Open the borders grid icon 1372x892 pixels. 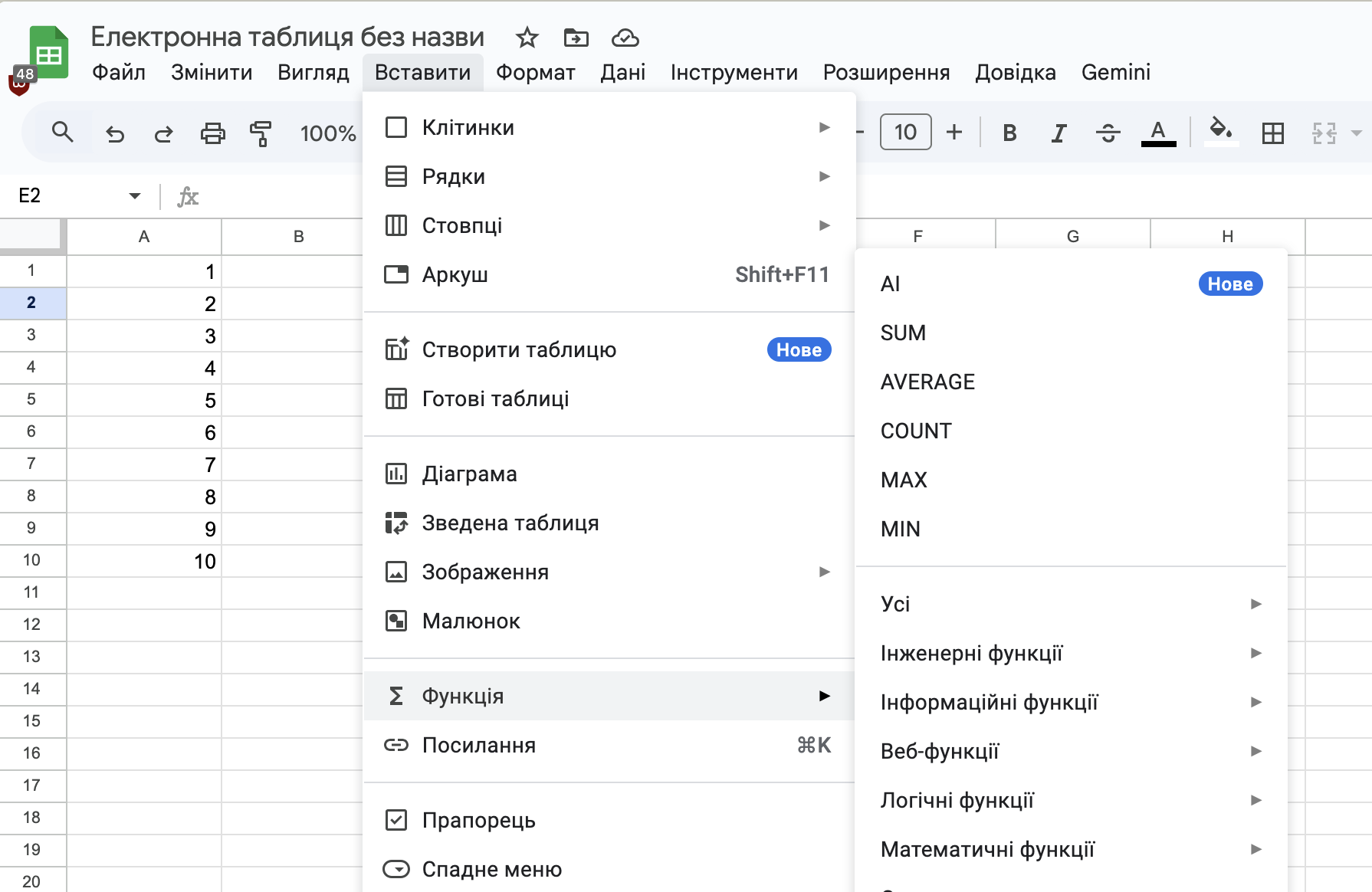click(x=1272, y=133)
